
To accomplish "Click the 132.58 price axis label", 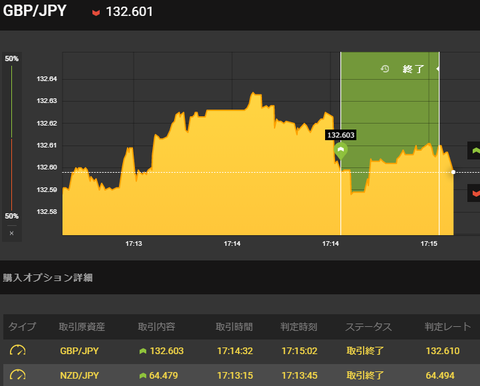I will [47, 212].
